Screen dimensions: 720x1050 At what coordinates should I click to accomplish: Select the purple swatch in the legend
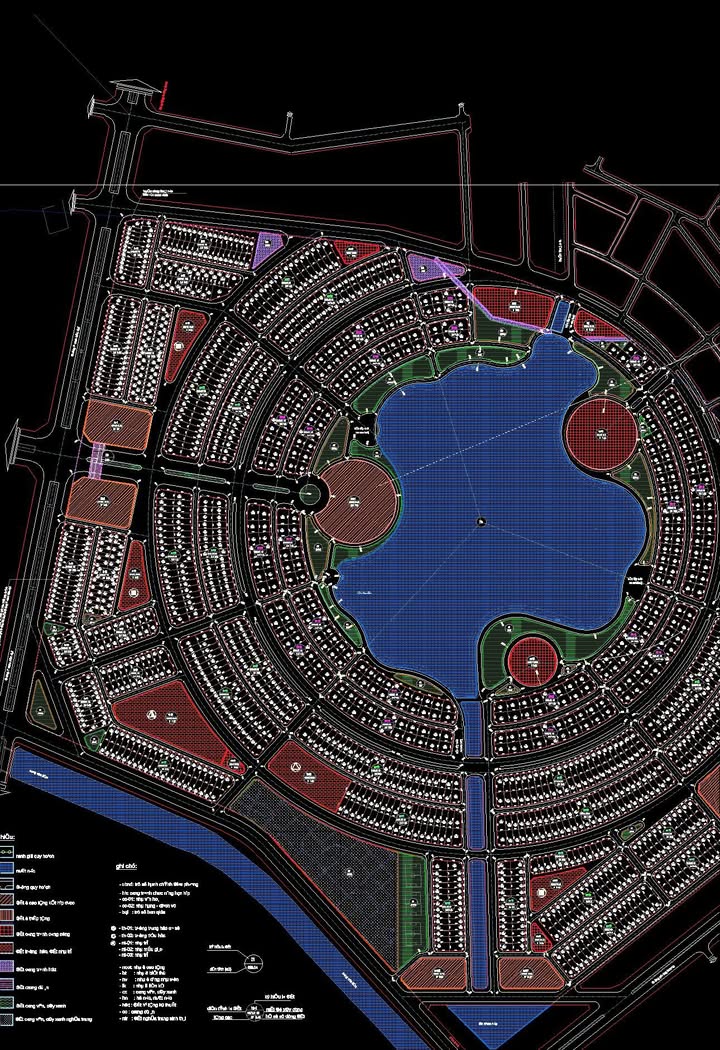(6, 967)
